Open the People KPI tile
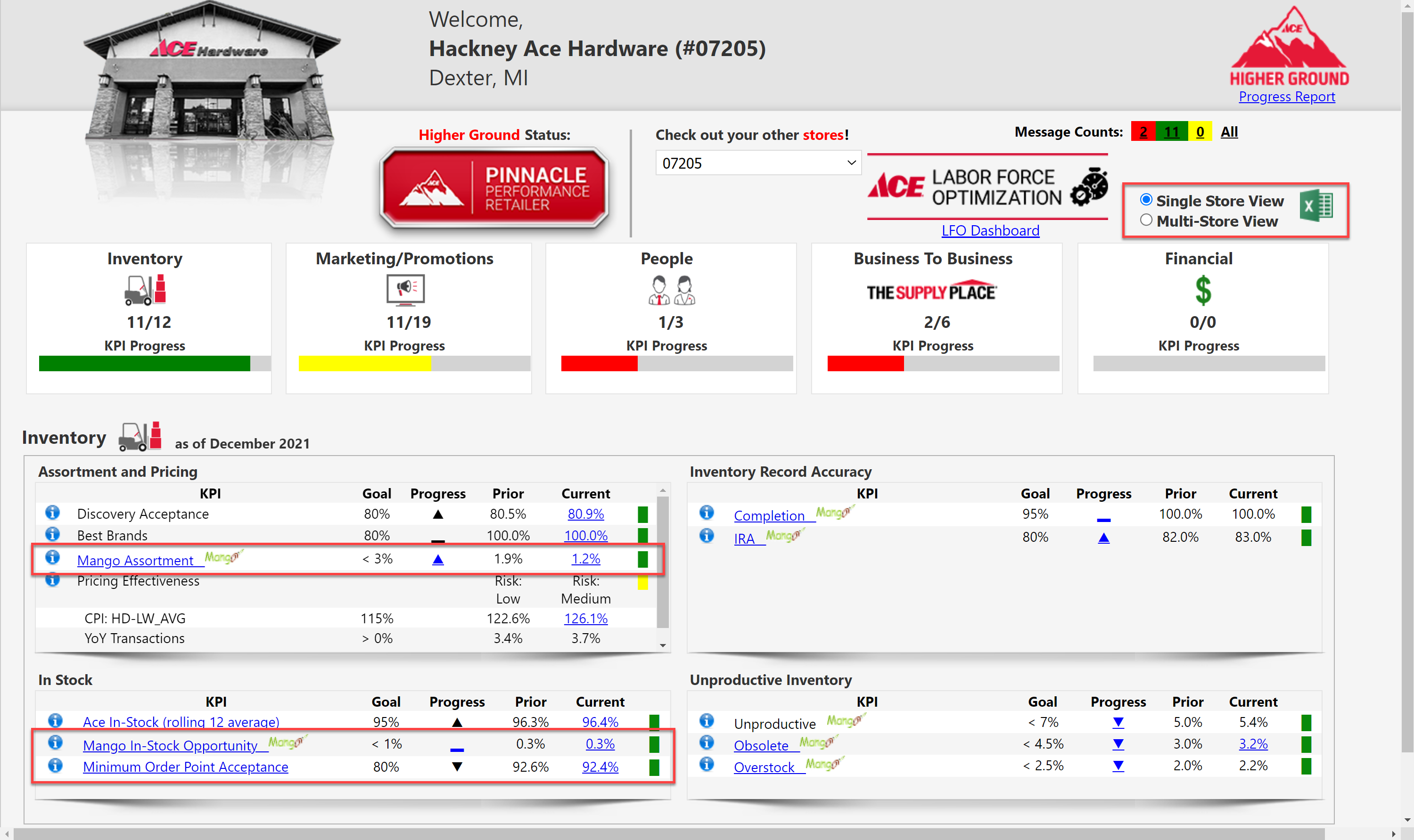 671,318
